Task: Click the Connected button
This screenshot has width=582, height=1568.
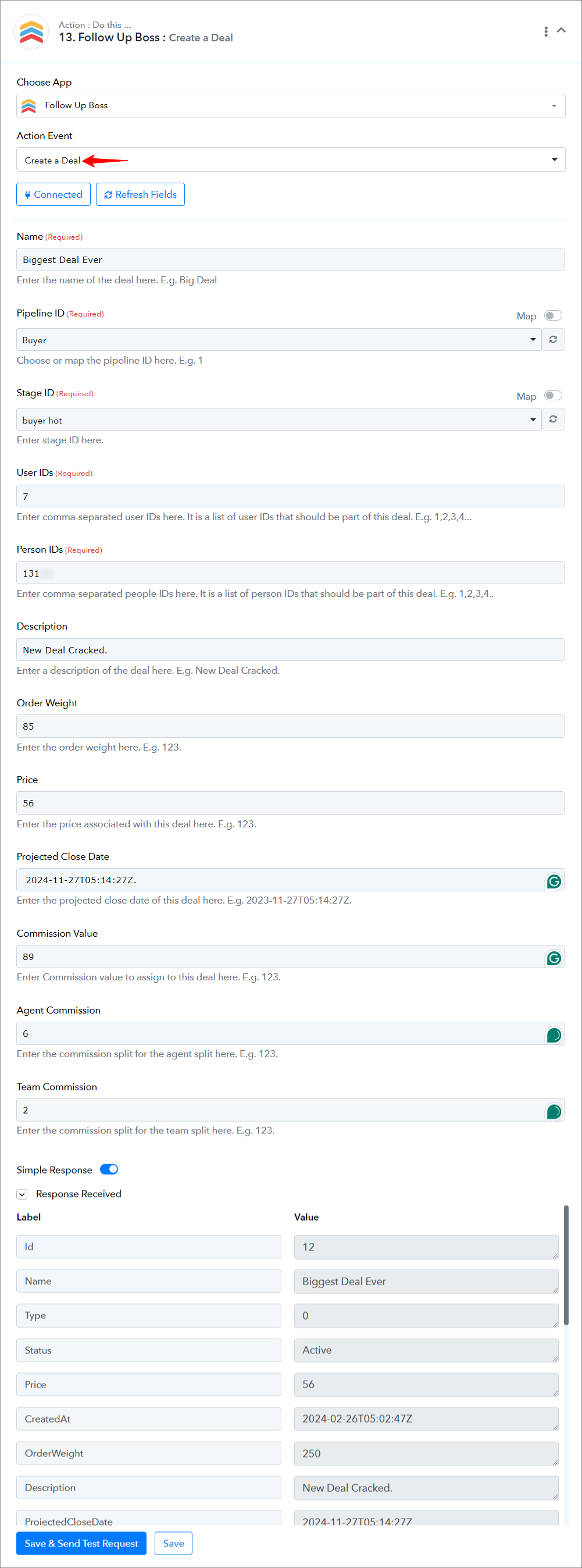Action: tap(53, 194)
